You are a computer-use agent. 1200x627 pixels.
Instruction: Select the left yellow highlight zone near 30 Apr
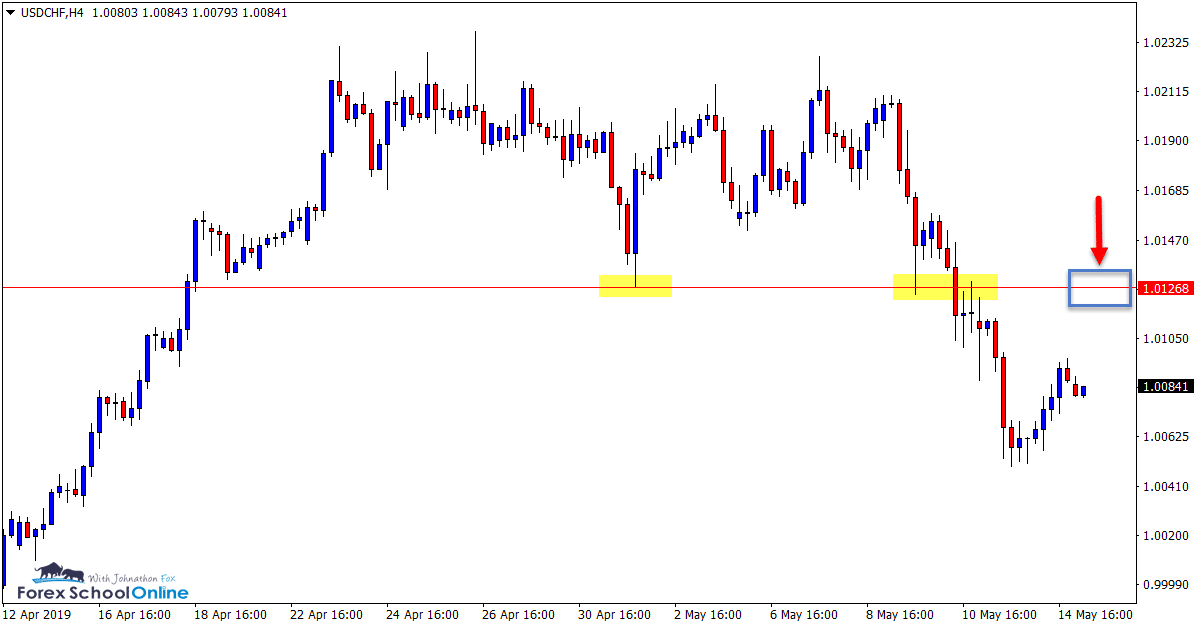(635, 286)
